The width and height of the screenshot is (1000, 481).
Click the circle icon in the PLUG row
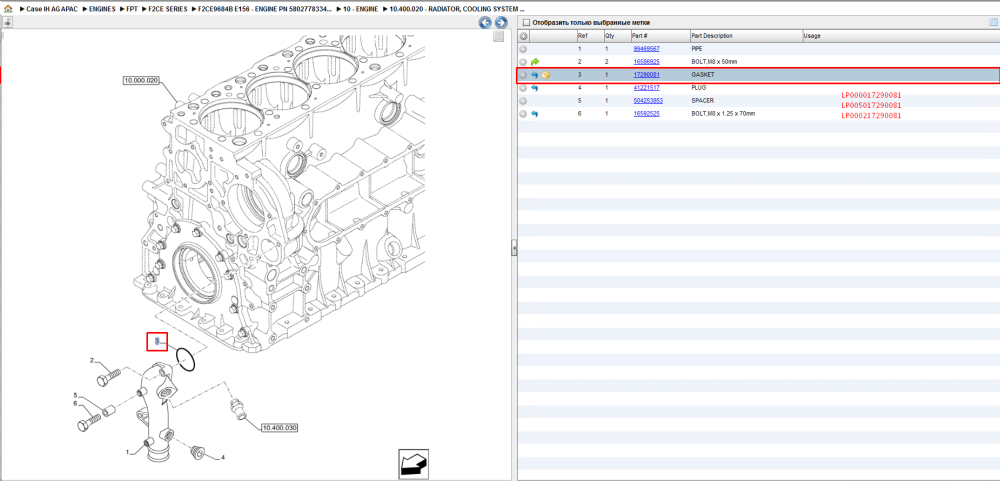tap(523, 88)
